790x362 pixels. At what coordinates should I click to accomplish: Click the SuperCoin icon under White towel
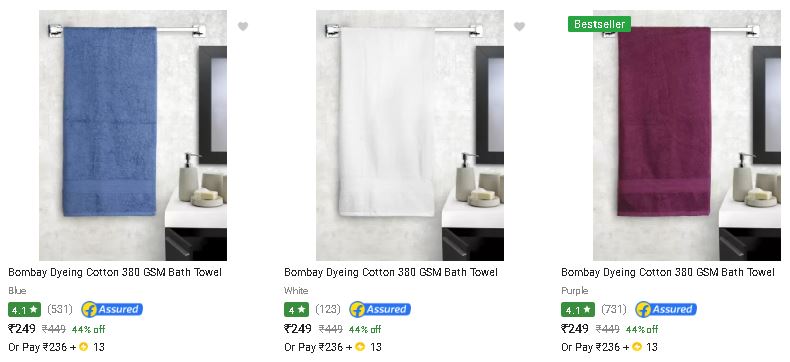point(360,346)
